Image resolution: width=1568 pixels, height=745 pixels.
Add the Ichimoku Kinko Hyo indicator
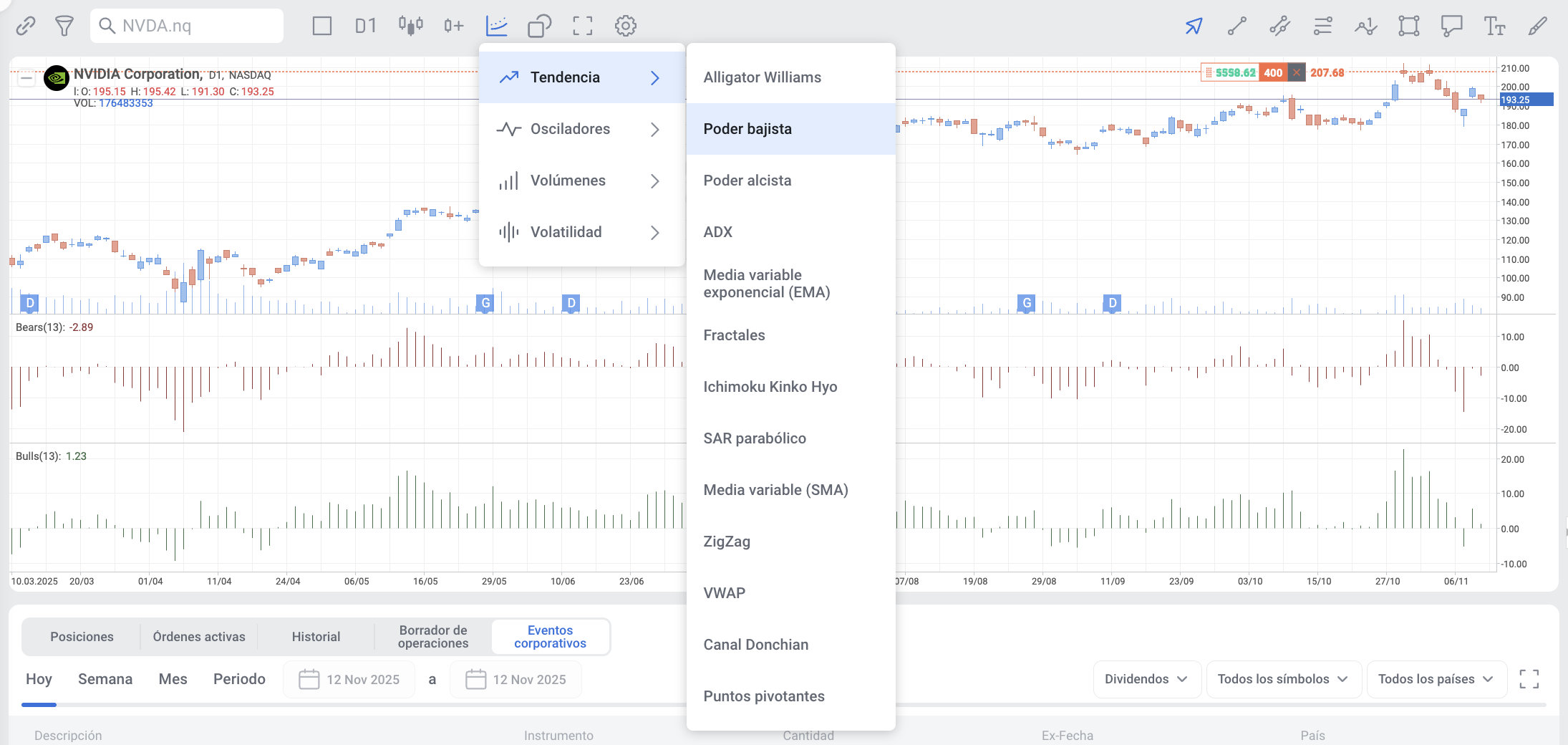coord(791,387)
